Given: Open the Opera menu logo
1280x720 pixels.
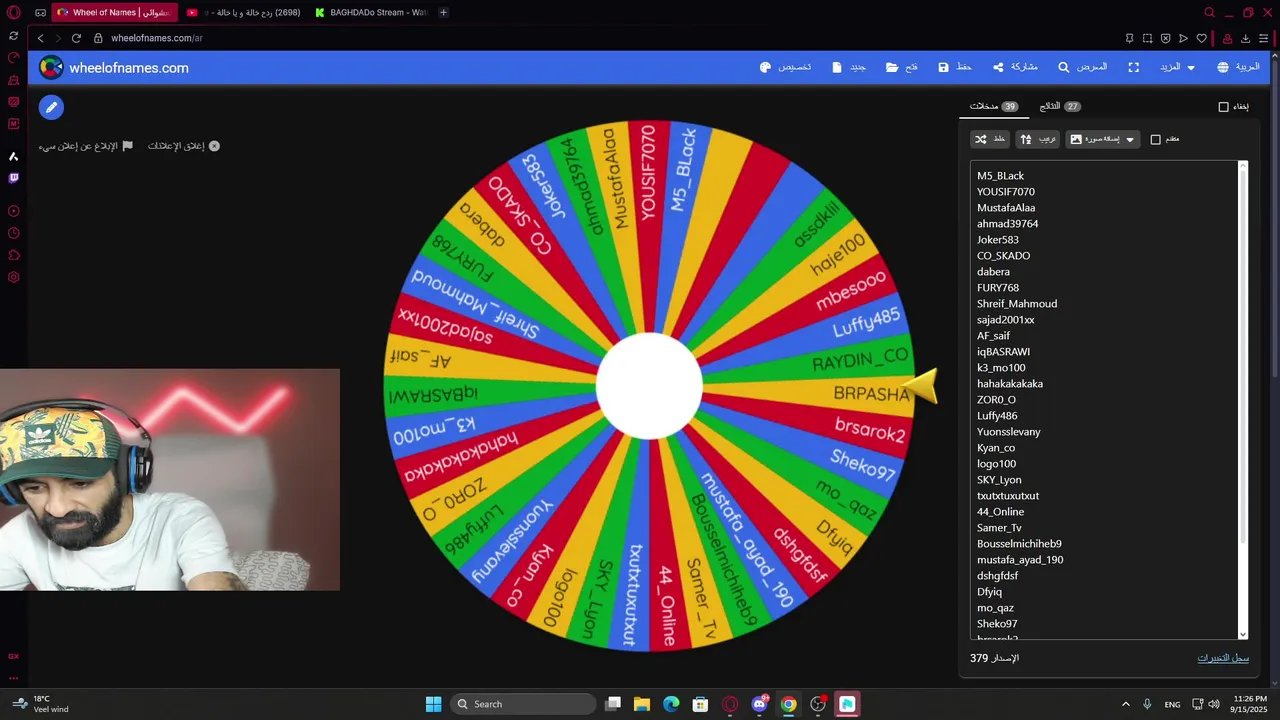Looking at the screenshot, I should point(13,13).
